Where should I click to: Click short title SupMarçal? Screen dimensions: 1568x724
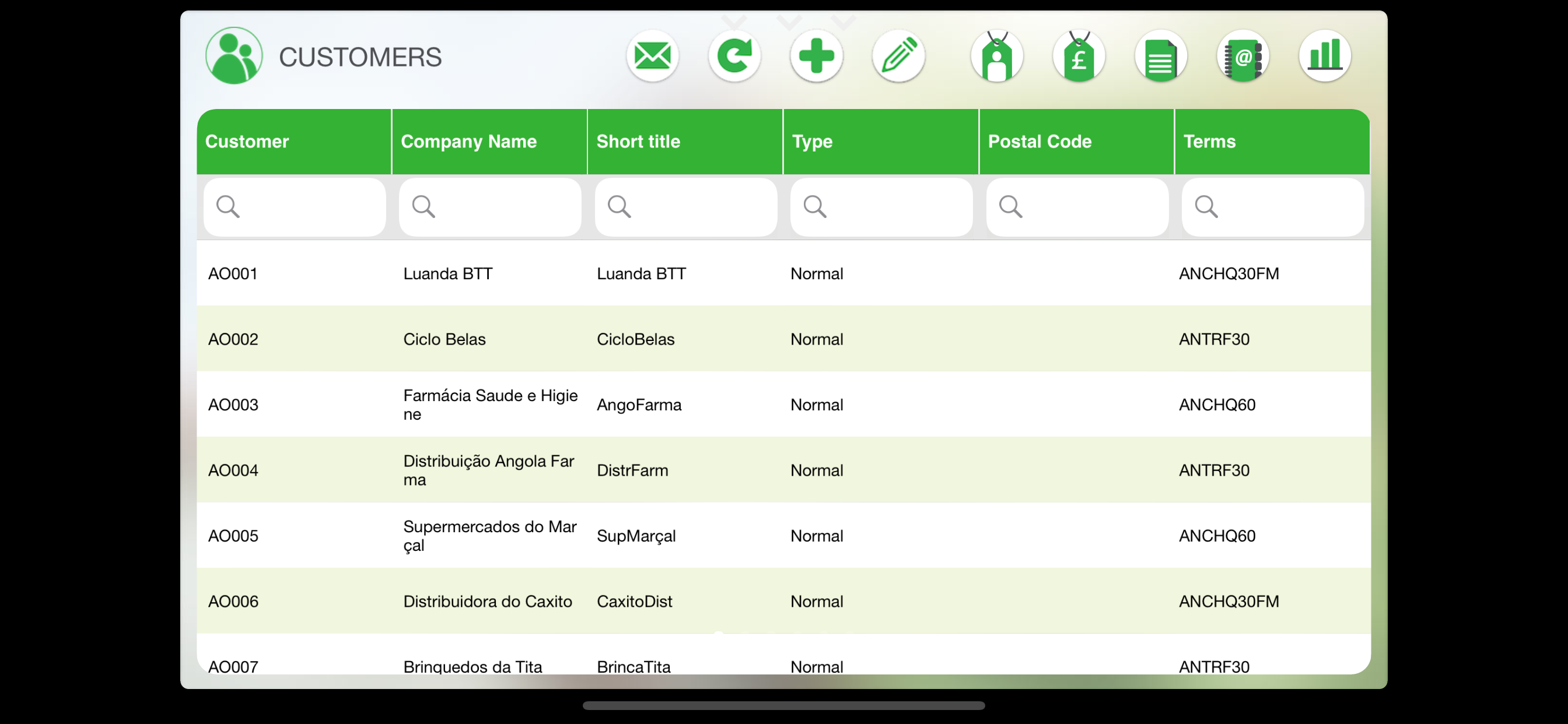[636, 536]
